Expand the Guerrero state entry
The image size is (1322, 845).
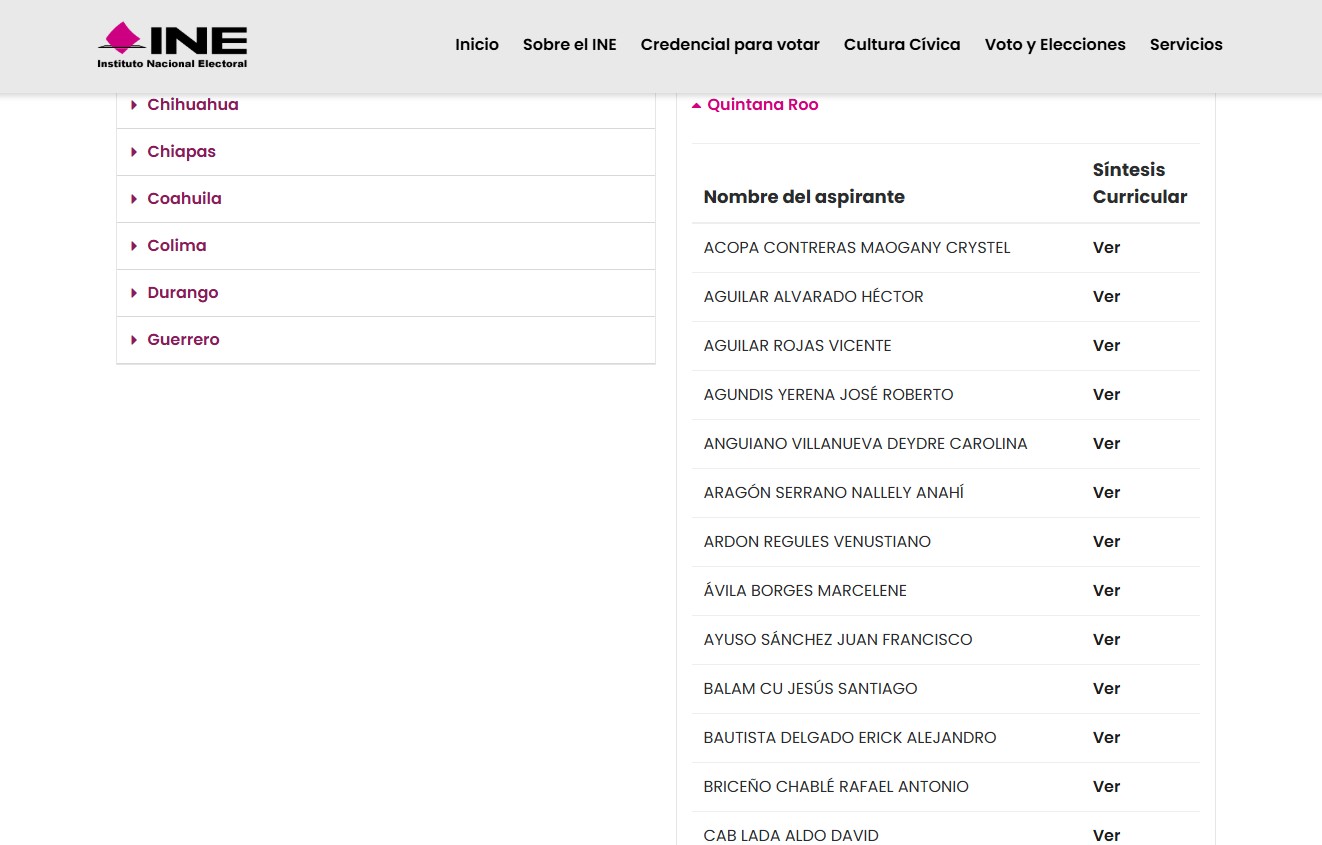pyautogui.click(x=183, y=340)
